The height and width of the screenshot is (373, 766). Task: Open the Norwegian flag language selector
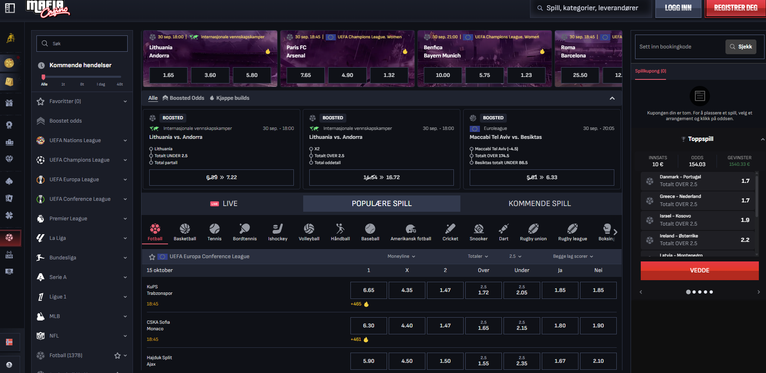coord(9,342)
